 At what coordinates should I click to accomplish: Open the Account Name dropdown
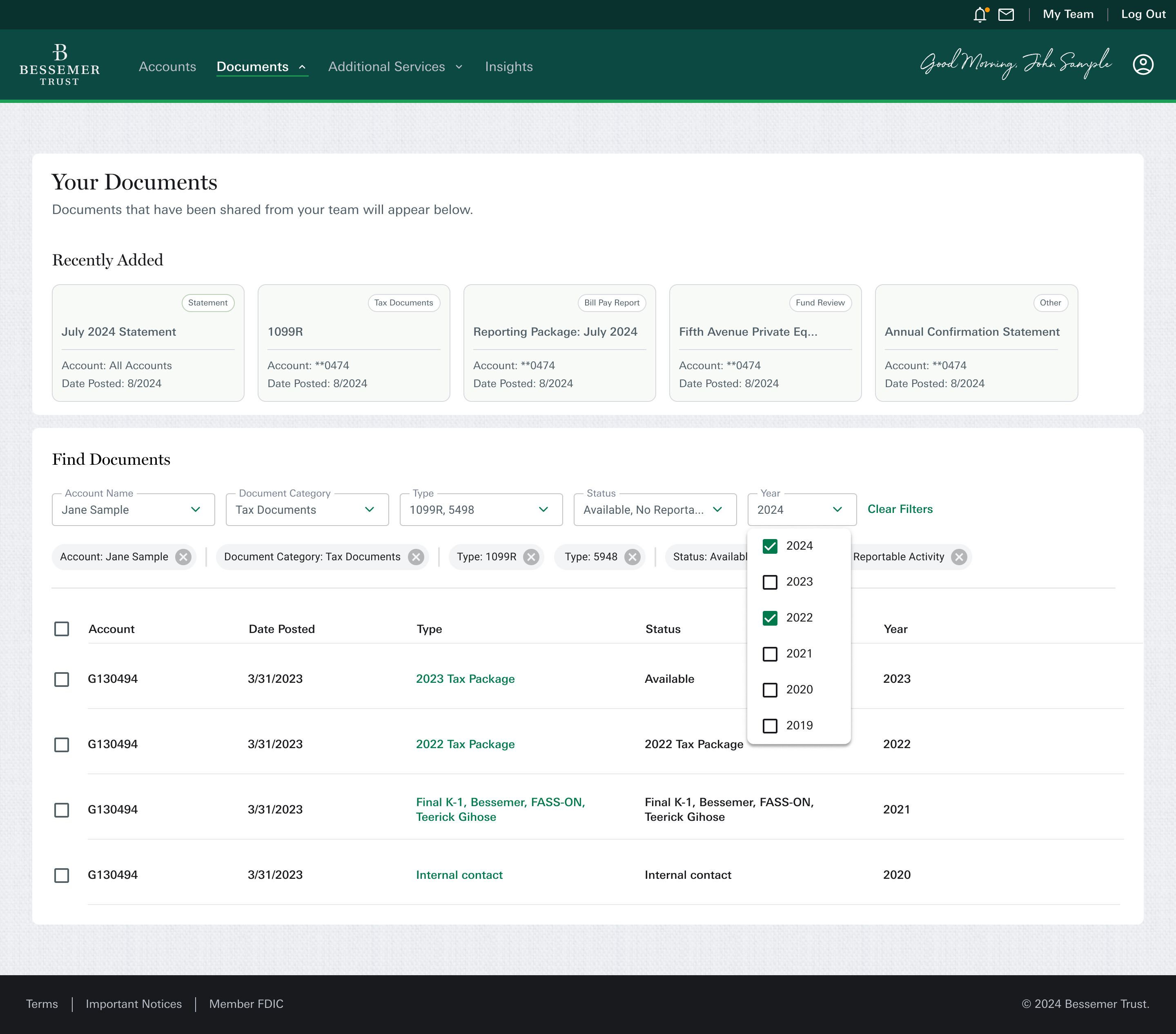pyautogui.click(x=134, y=510)
